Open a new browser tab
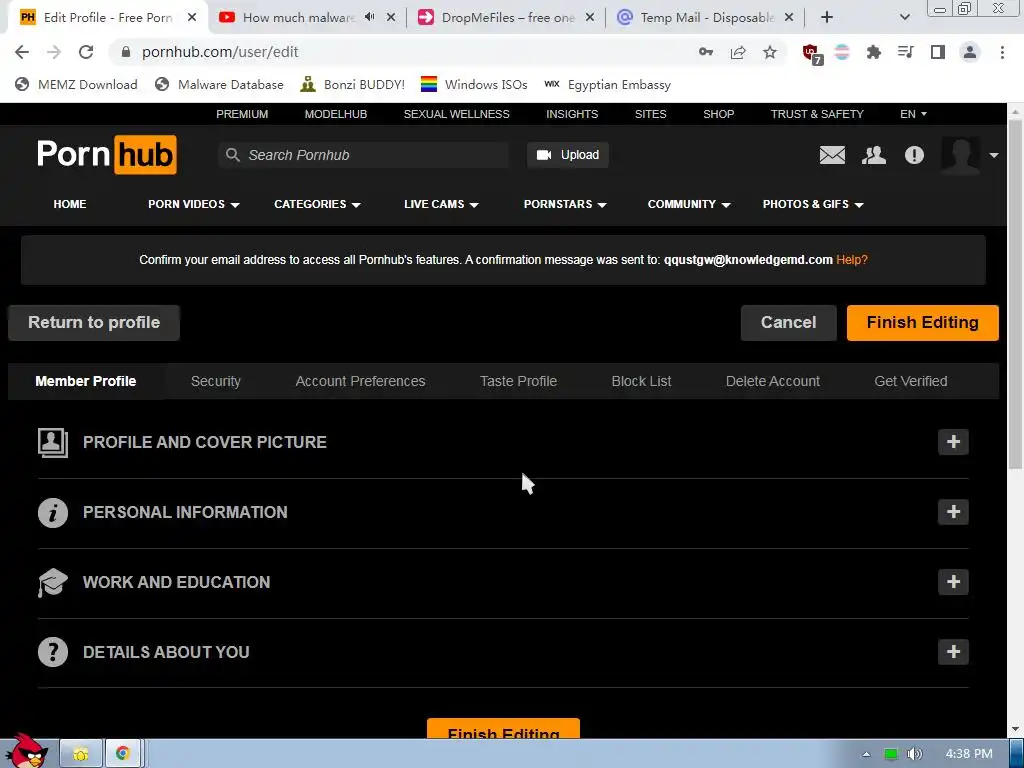The image size is (1024, 768). tap(827, 18)
